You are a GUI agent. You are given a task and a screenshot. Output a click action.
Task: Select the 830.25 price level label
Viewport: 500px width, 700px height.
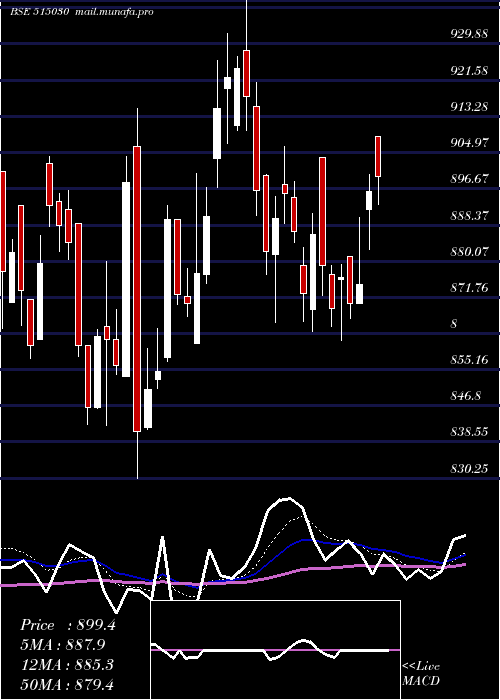(x=469, y=469)
